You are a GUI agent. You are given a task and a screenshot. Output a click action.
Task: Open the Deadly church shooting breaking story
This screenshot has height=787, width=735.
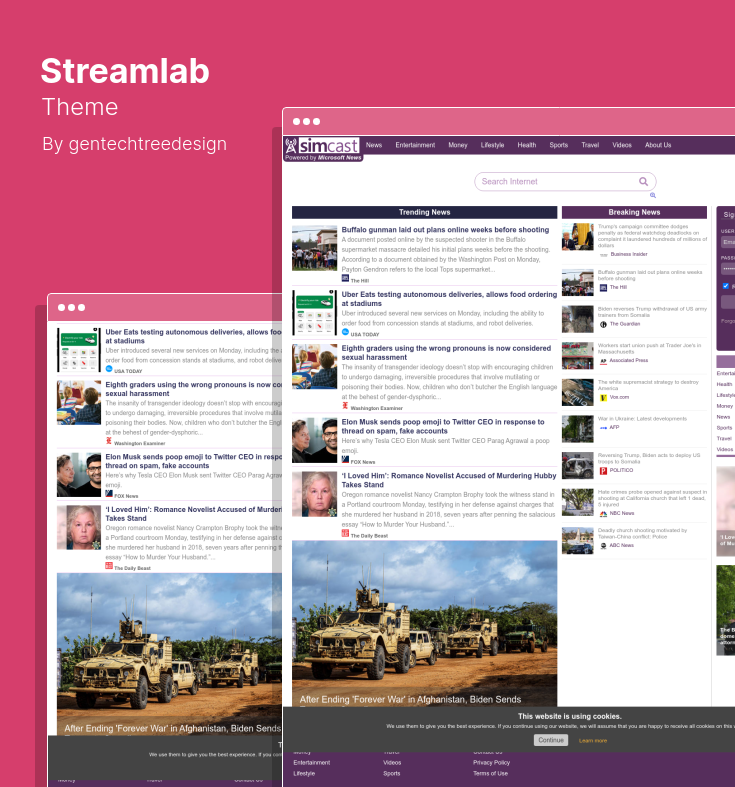pyautogui.click(x=642, y=533)
